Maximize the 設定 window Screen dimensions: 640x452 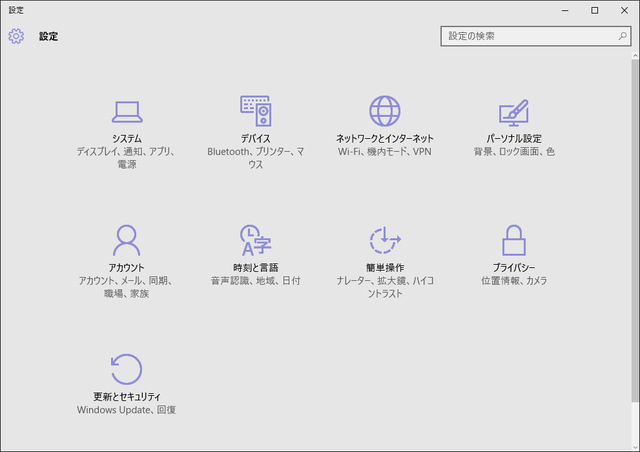click(595, 10)
